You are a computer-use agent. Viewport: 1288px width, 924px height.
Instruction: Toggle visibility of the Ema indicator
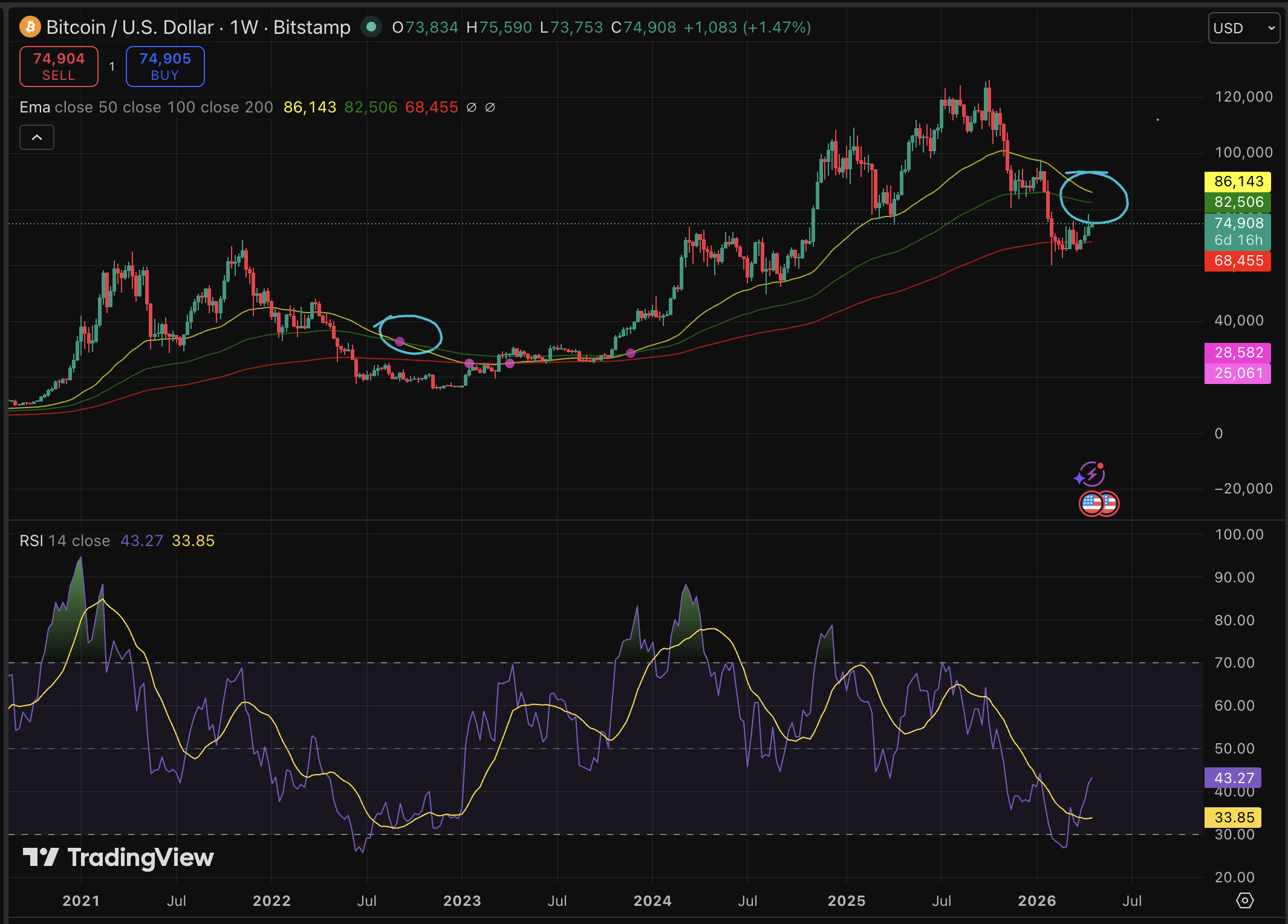tap(34, 107)
